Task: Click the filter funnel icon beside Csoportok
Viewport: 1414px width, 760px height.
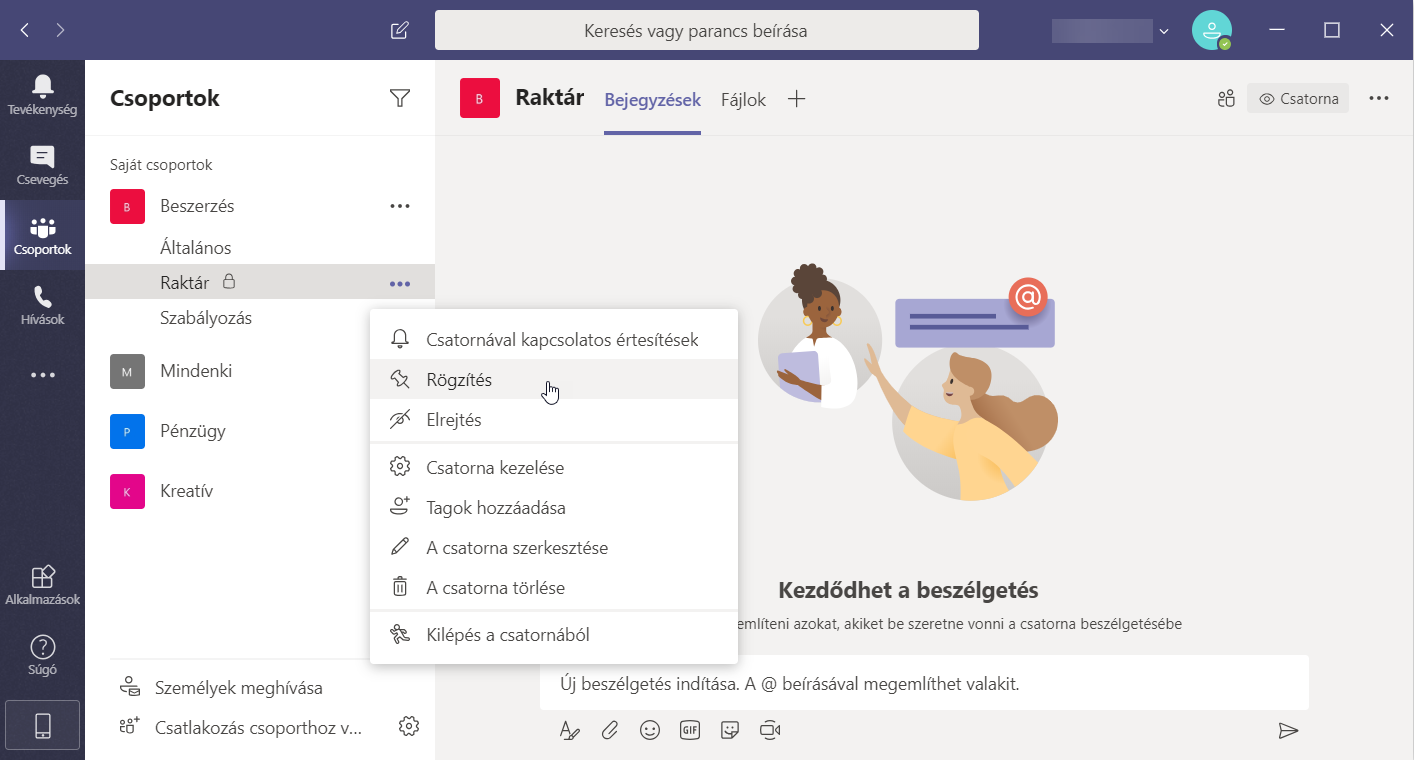Action: [x=400, y=98]
